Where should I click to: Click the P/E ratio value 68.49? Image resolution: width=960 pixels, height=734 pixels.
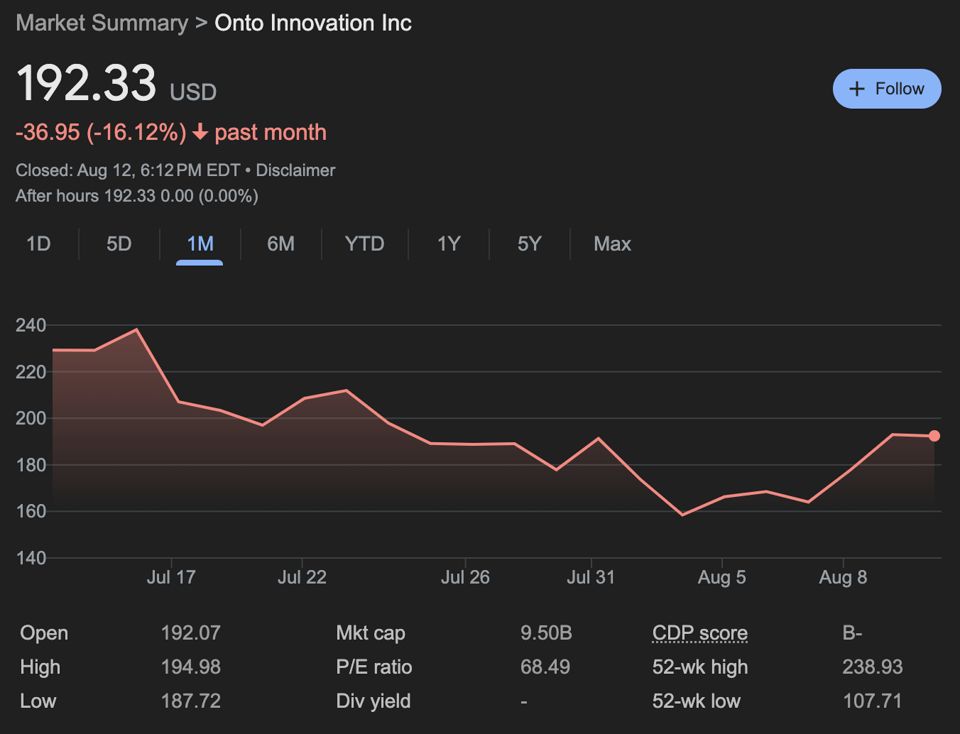pos(546,667)
